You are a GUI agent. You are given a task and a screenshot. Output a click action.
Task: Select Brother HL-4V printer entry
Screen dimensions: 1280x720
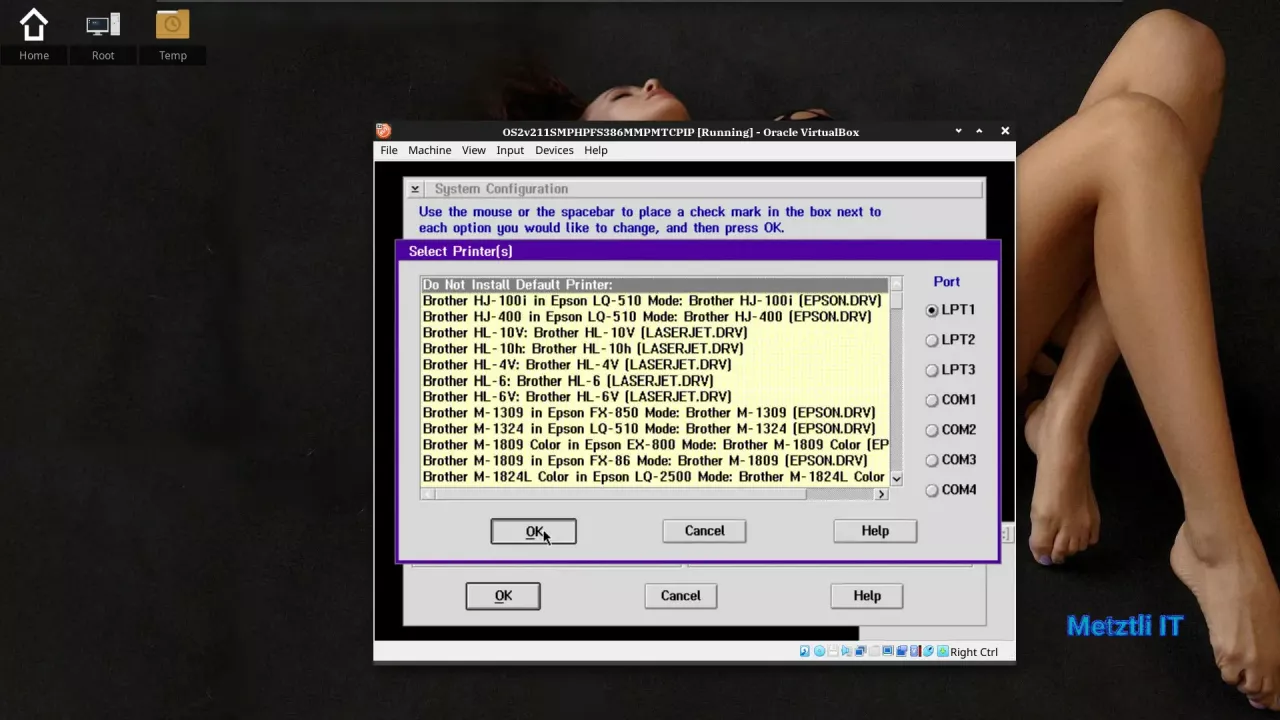tap(654, 365)
